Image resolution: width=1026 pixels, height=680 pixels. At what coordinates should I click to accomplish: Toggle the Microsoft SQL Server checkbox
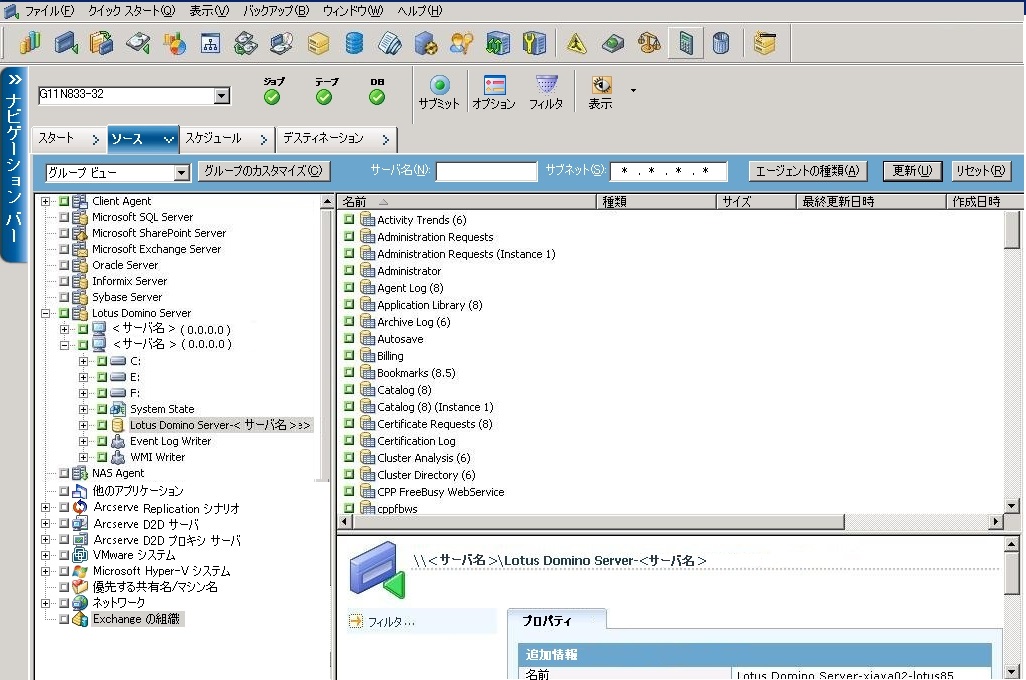(x=64, y=217)
